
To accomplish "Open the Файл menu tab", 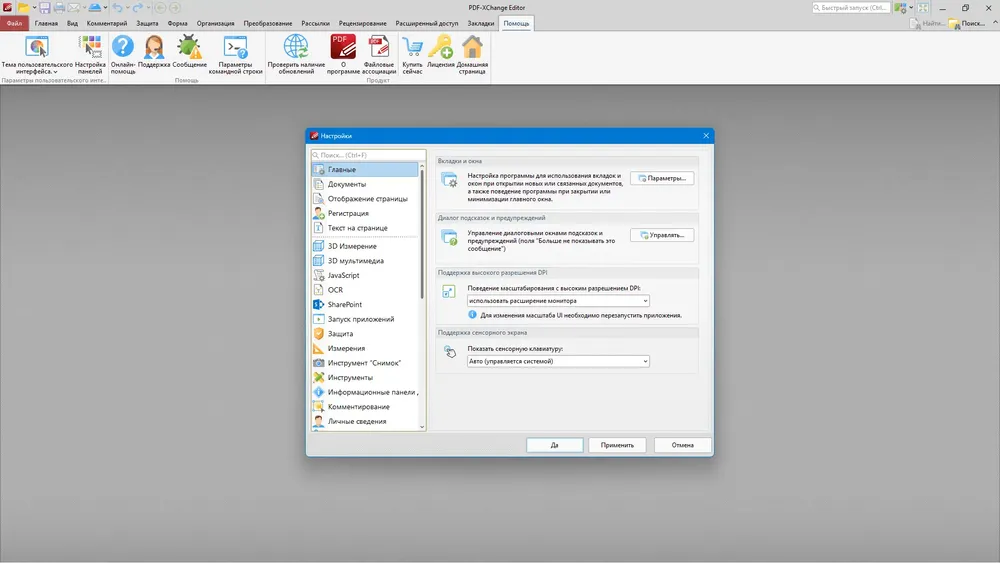I will pyautogui.click(x=14, y=22).
